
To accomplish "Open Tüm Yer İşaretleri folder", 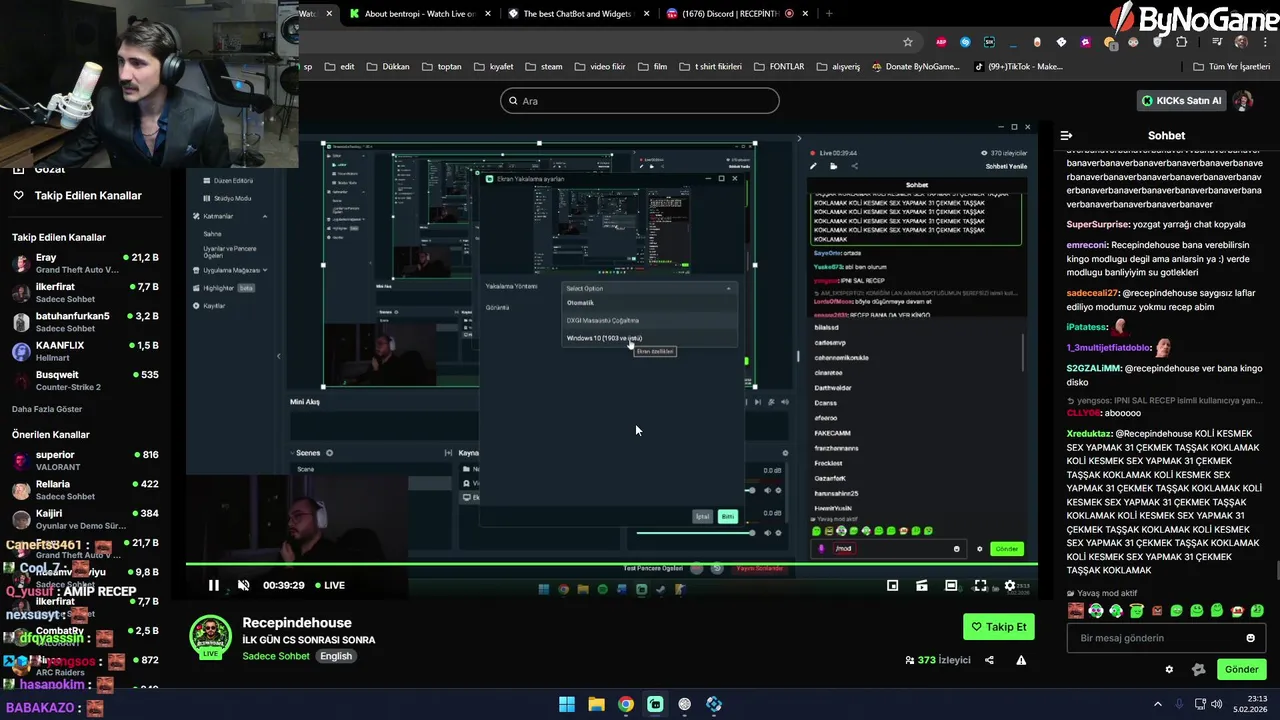I will click(1232, 67).
